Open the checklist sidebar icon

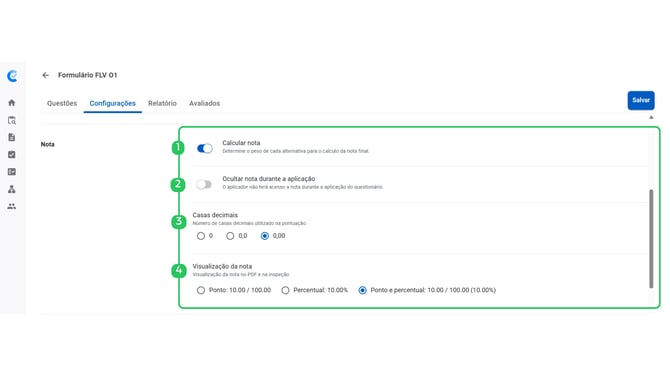point(12,155)
